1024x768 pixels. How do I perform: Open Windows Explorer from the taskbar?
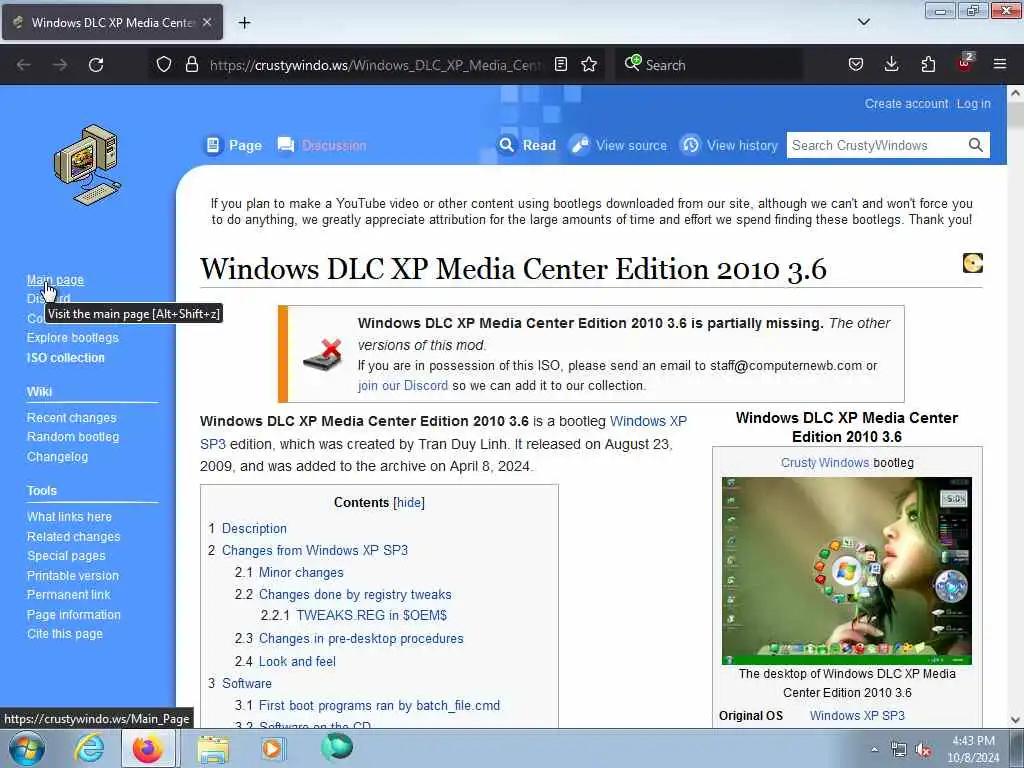point(213,749)
